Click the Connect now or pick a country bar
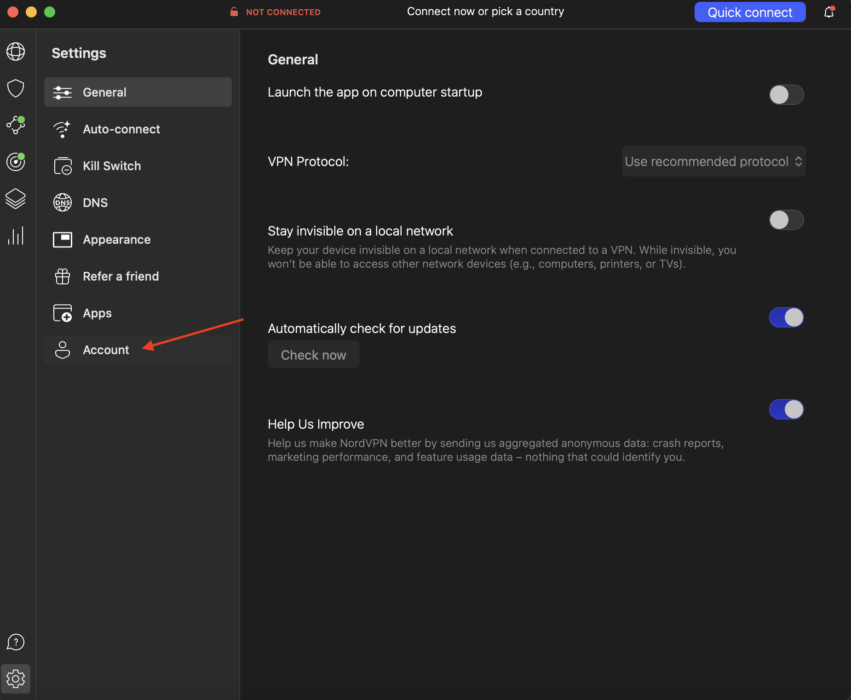Viewport: 851px width, 700px height. [486, 11]
